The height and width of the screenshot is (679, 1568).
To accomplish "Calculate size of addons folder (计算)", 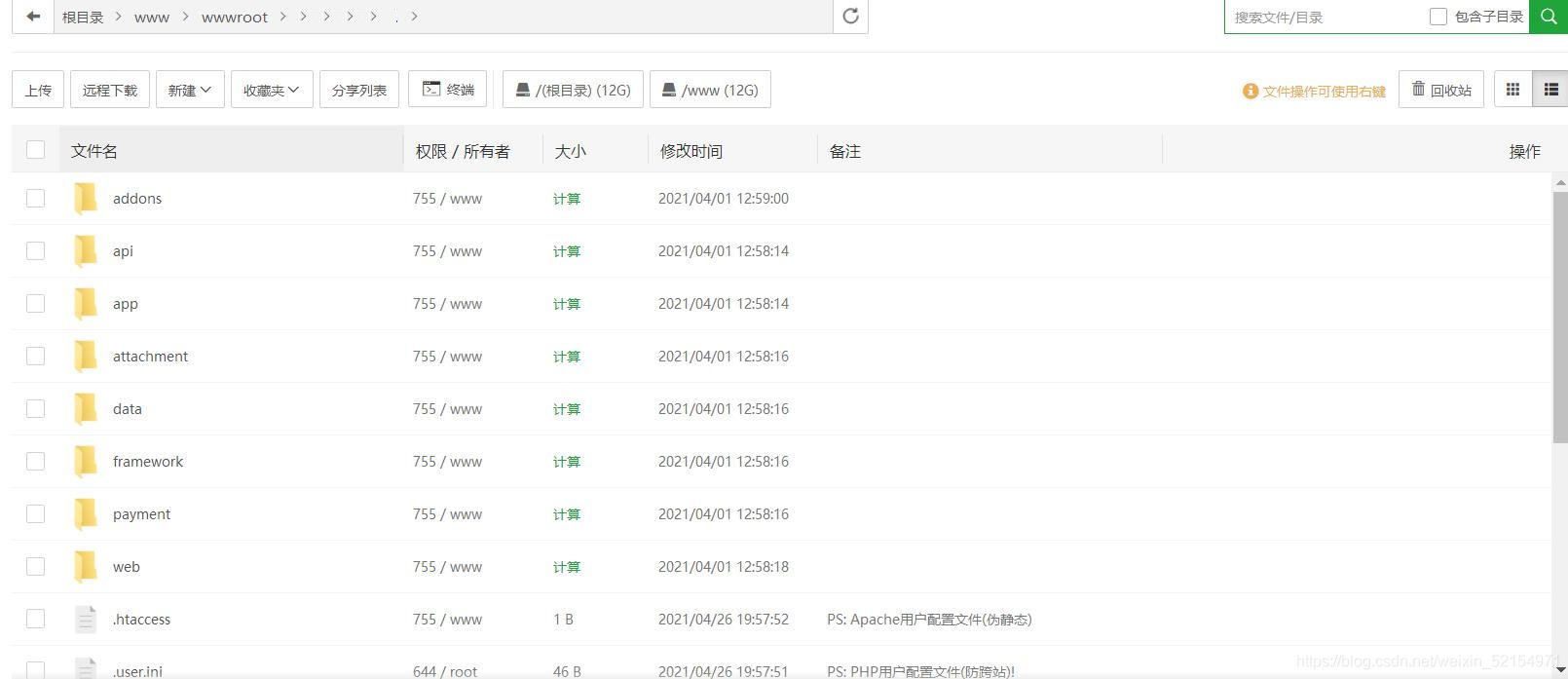I will click(567, 199).
